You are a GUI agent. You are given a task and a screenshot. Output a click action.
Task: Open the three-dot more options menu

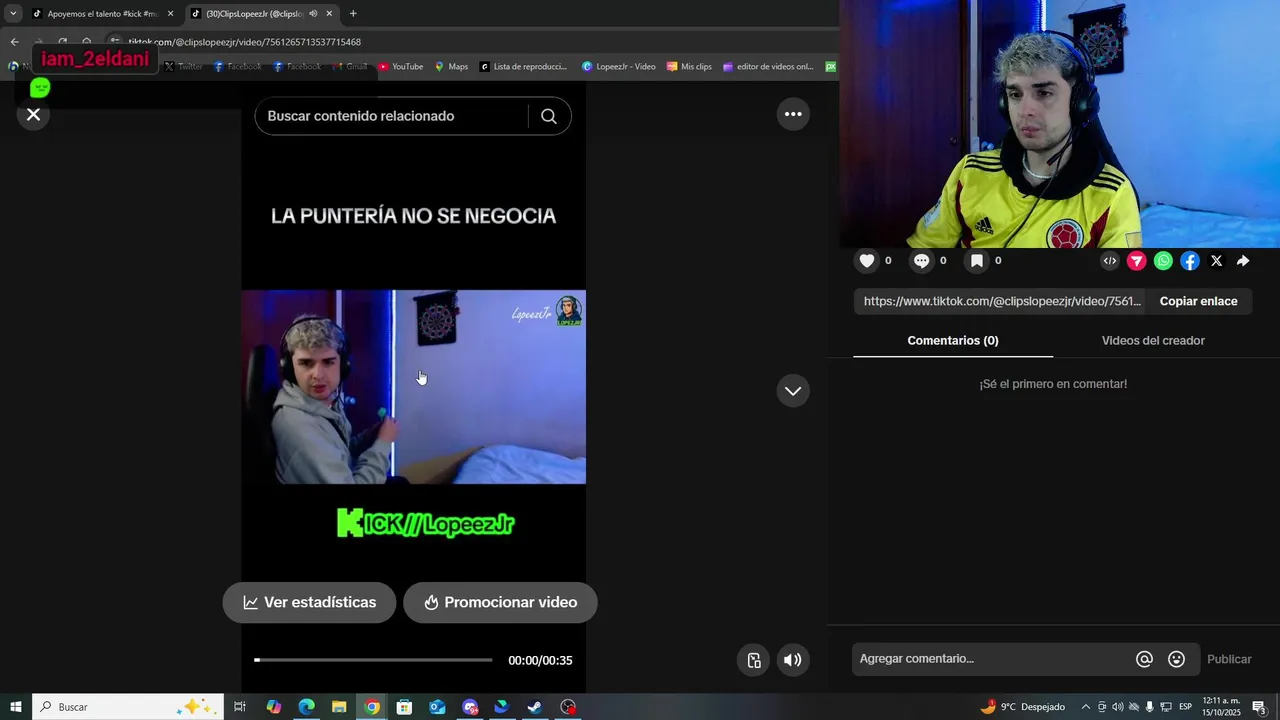click(793, 114)
